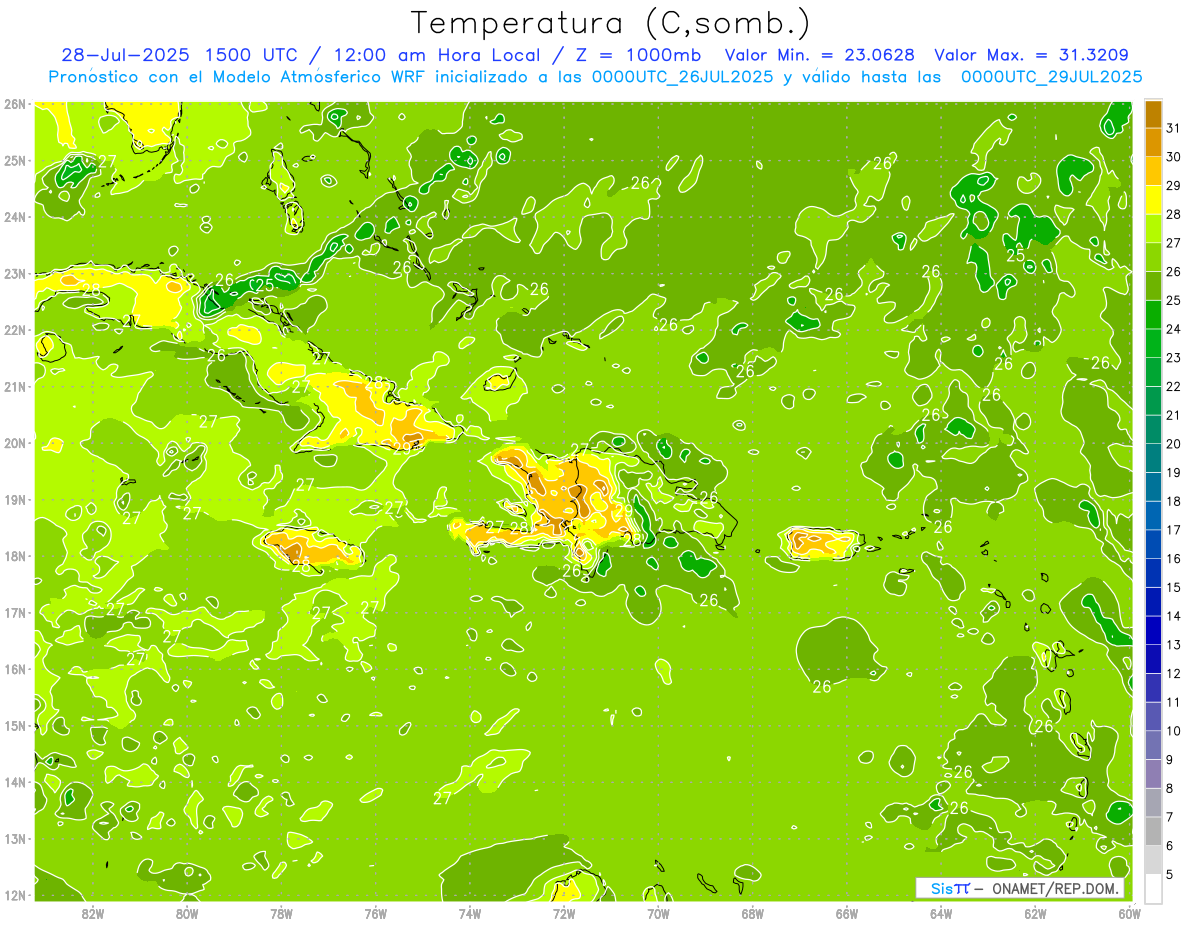Click the 13N latitude axis label
This screenshot has width=1200, height=927.
pyautogui.click(x=14, y=839)
